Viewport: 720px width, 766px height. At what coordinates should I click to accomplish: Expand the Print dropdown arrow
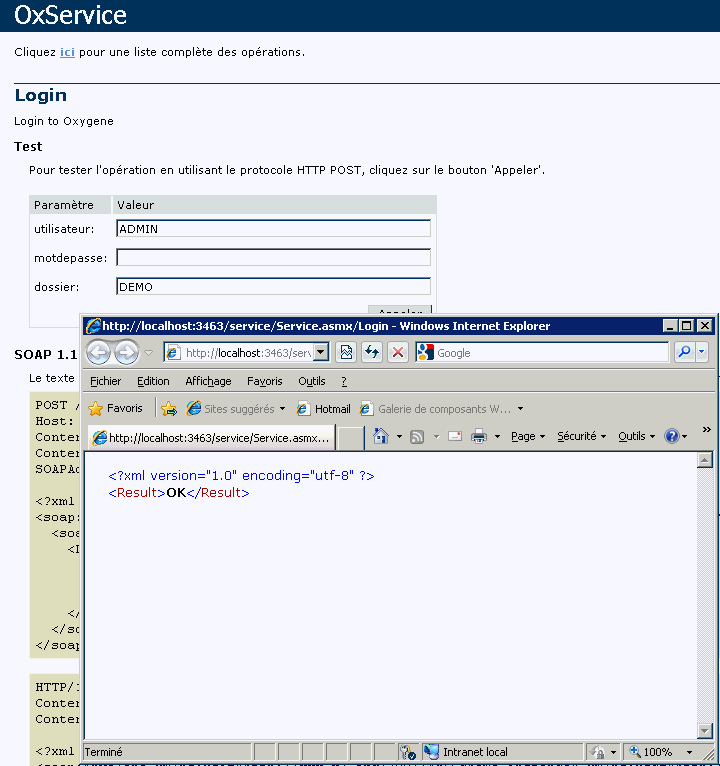click(x=497, y=436)
